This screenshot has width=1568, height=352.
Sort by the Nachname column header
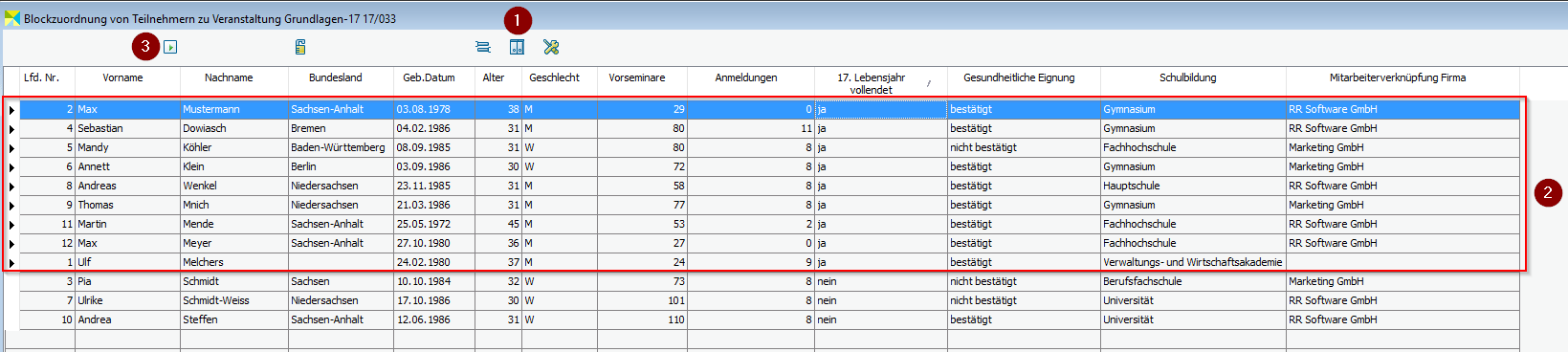(229, 77)
